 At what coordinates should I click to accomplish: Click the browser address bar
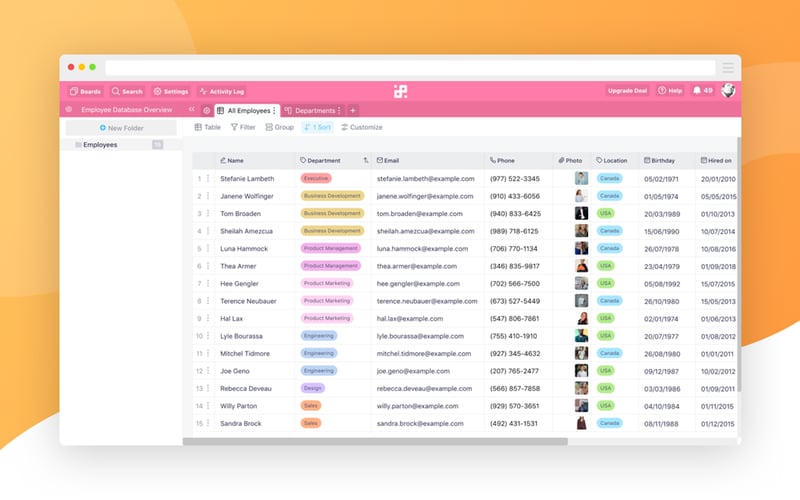point(410,67)
